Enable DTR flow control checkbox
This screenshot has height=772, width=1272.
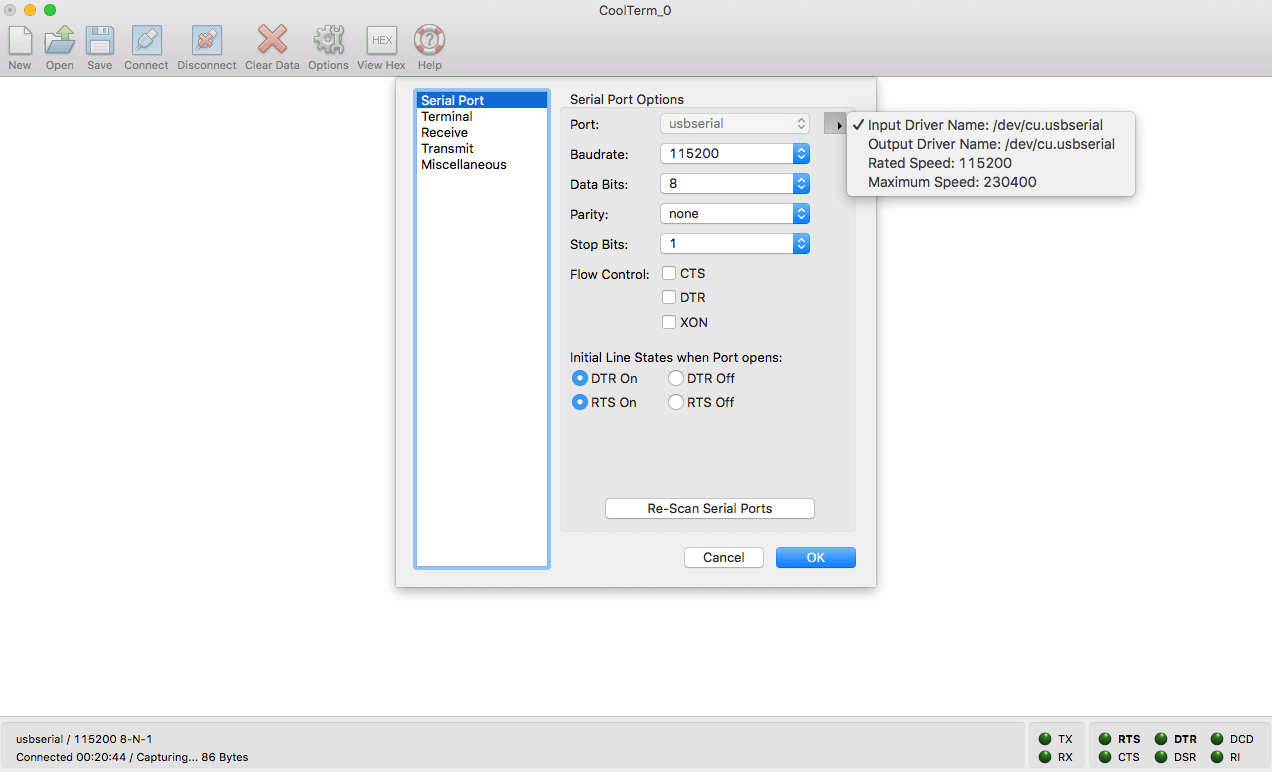point(669,298)
